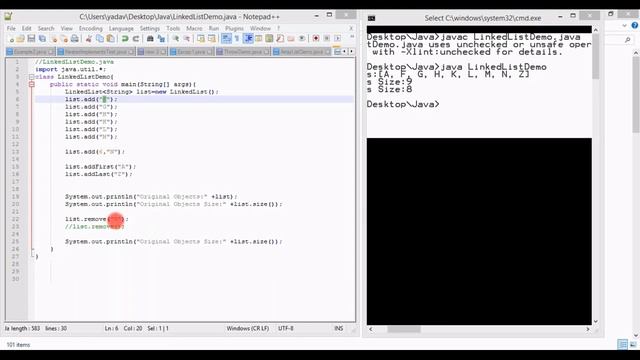Close the new 3 tab with its button

click(x=163, y=52)
